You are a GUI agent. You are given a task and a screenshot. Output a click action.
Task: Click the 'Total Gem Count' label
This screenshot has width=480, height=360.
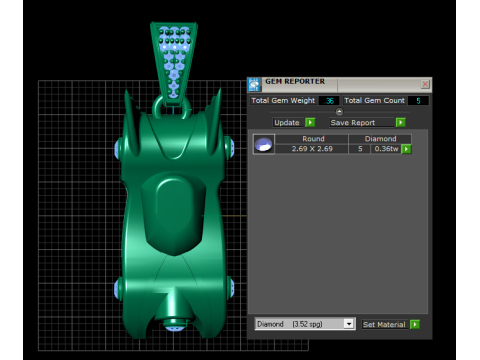coord(375,100)
